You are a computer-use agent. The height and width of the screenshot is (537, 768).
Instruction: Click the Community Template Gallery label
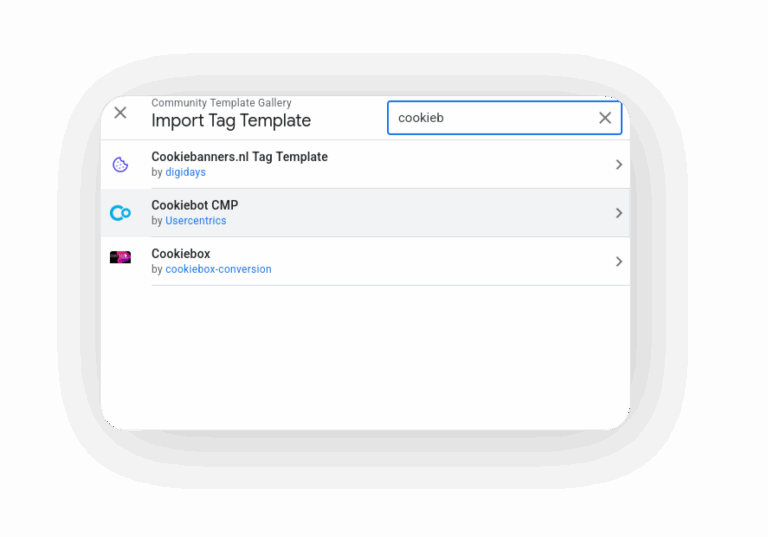(221, 103)
